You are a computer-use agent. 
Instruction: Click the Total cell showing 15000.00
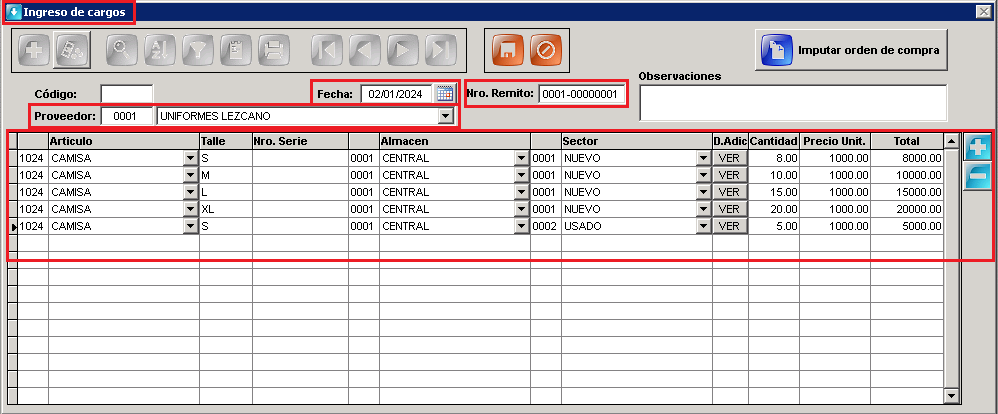pos(907,192)
